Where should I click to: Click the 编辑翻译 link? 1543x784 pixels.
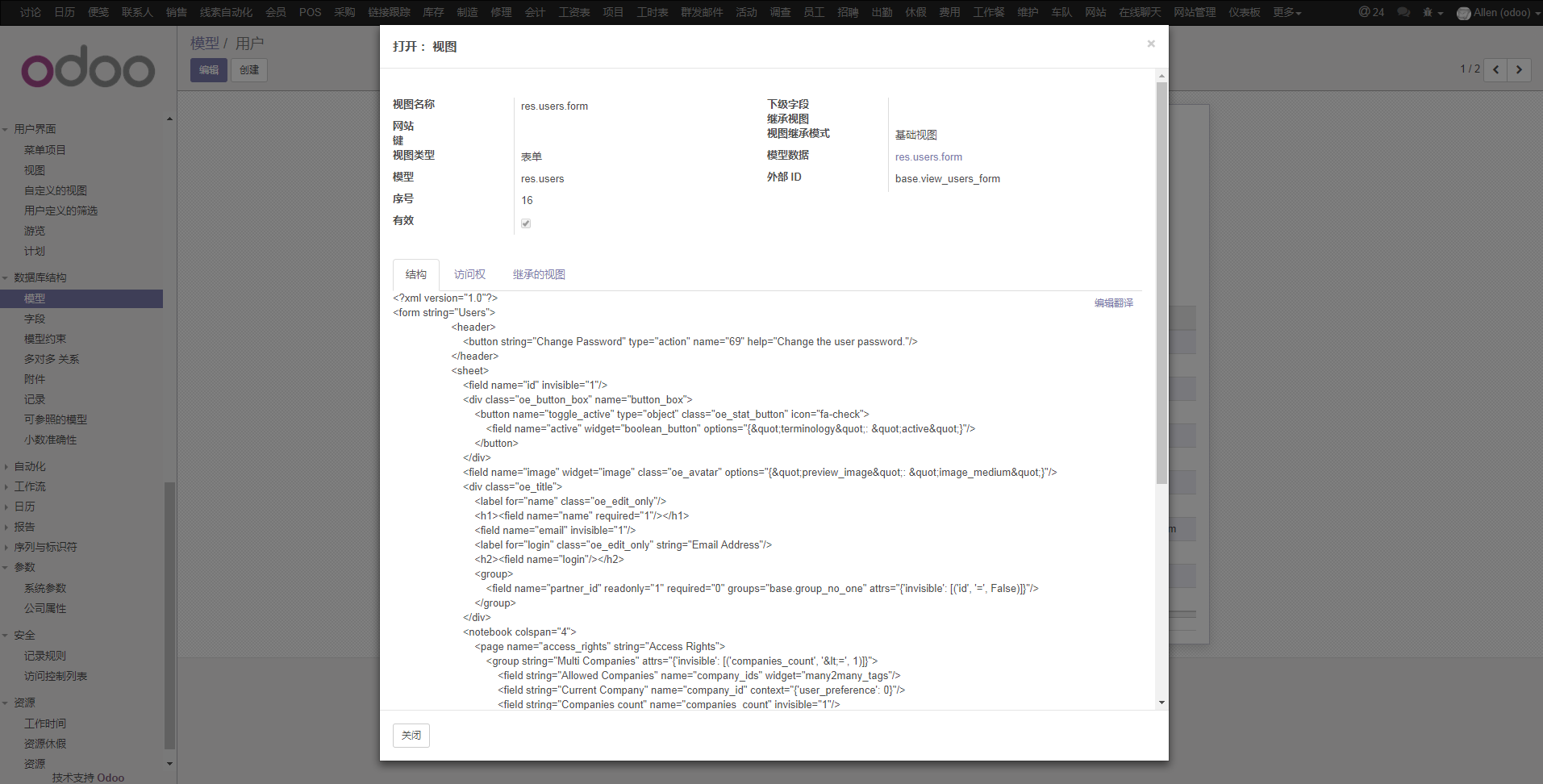(x=1113, y=303)
